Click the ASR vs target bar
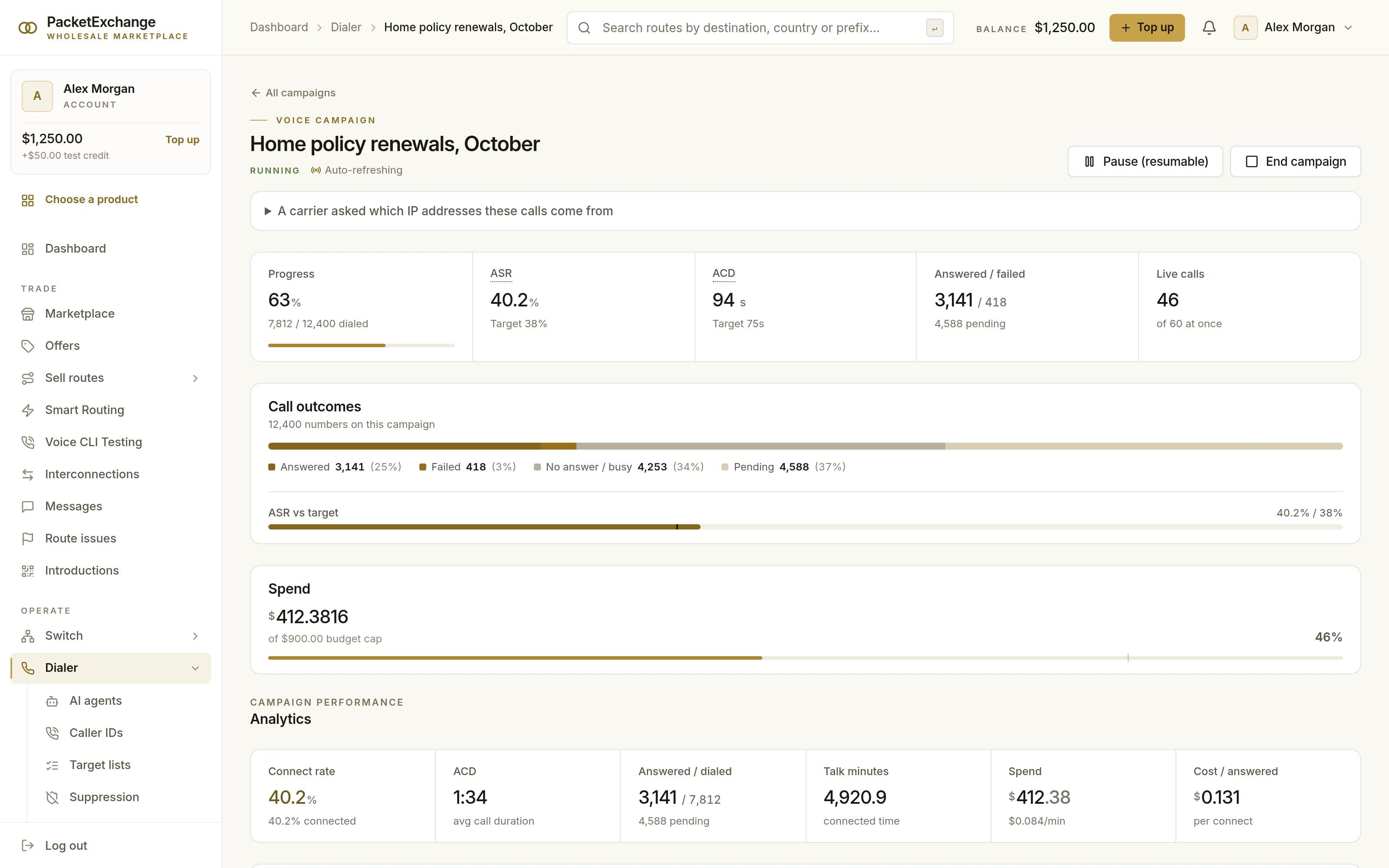Image resolution: width=1389 pixels, height=868 pixels. pyautogui.click(x=805, y=527)
